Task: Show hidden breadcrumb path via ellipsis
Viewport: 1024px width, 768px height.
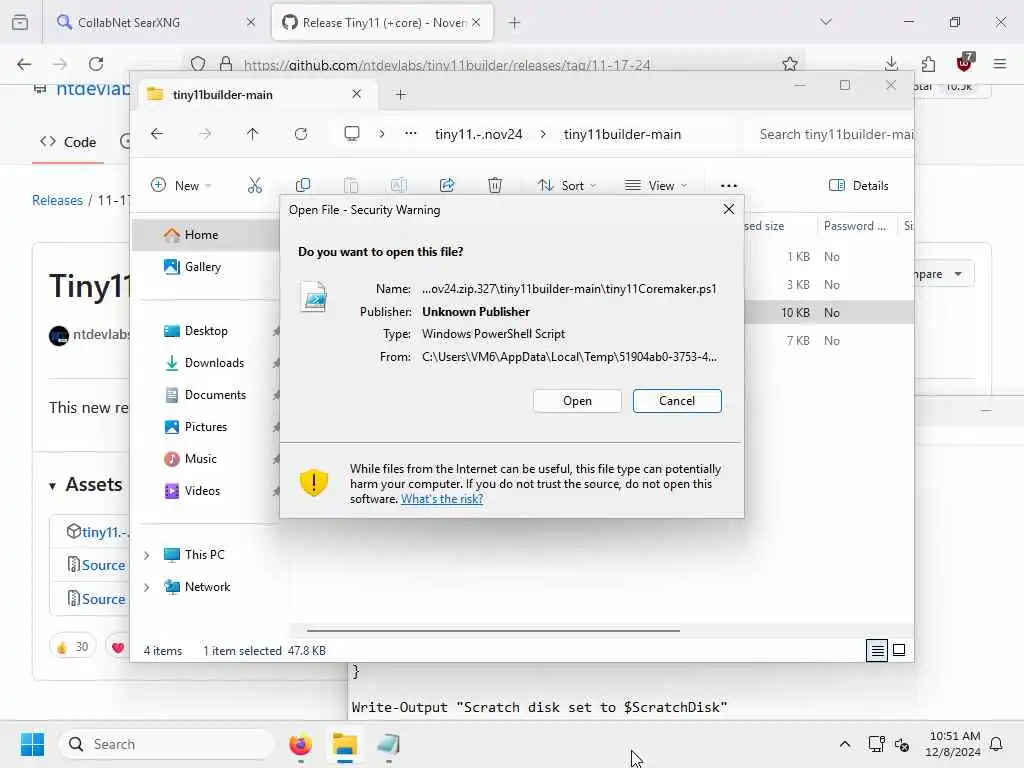Action: pos(410,134)
